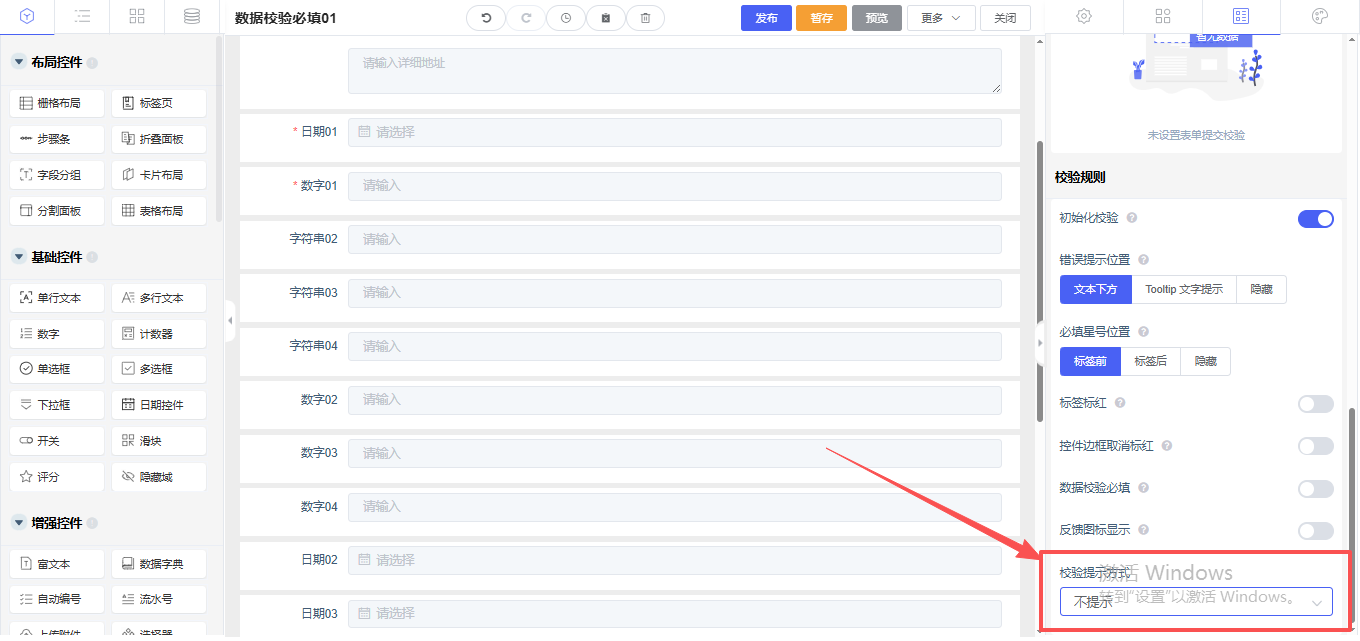1360x641 pixels.
Task: Click the orange 暂存 button
Action: click(821, 18)
